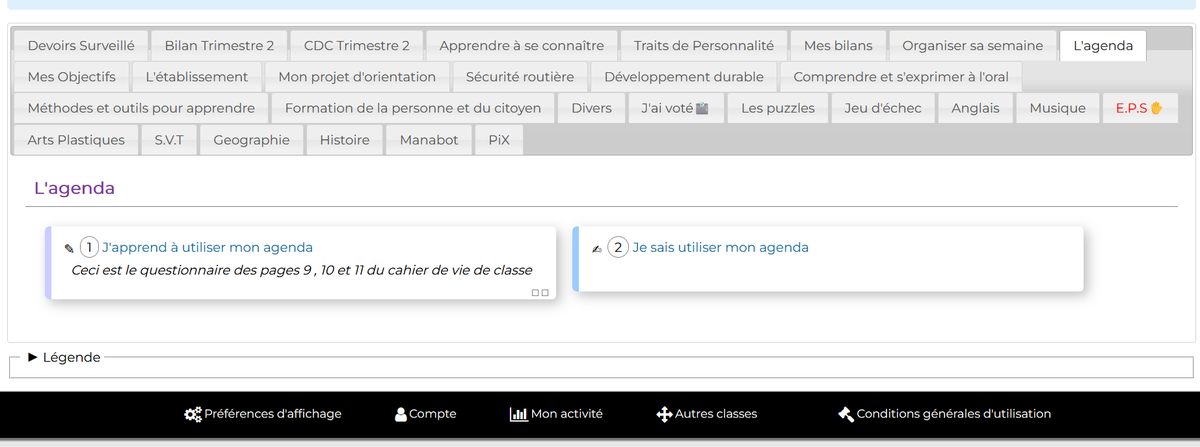The width and height of the screenshot is (1200, 447).
Task: Select the Mon projet d'orientation tab
Action: point(357,76)
